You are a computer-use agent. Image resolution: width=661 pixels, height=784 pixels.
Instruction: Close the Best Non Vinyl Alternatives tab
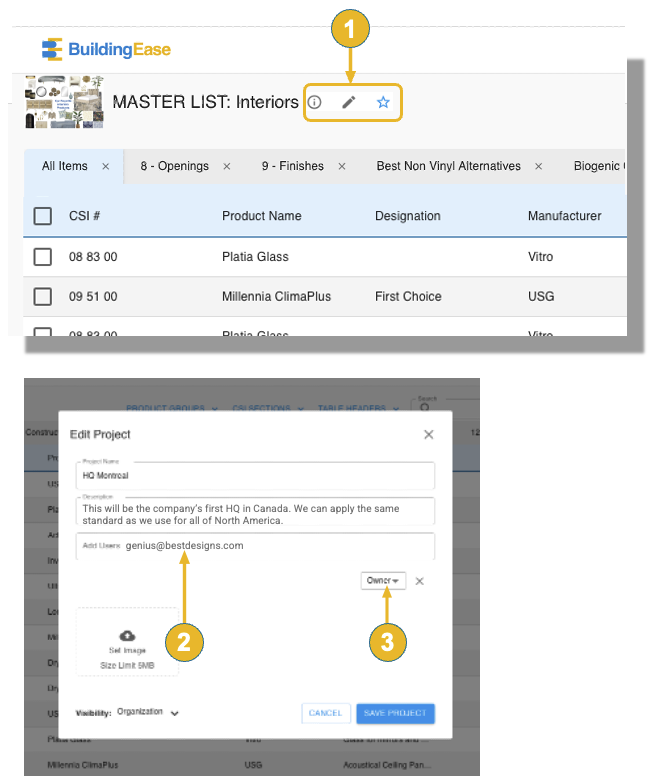pyautogui.click(x=538, y=166)
